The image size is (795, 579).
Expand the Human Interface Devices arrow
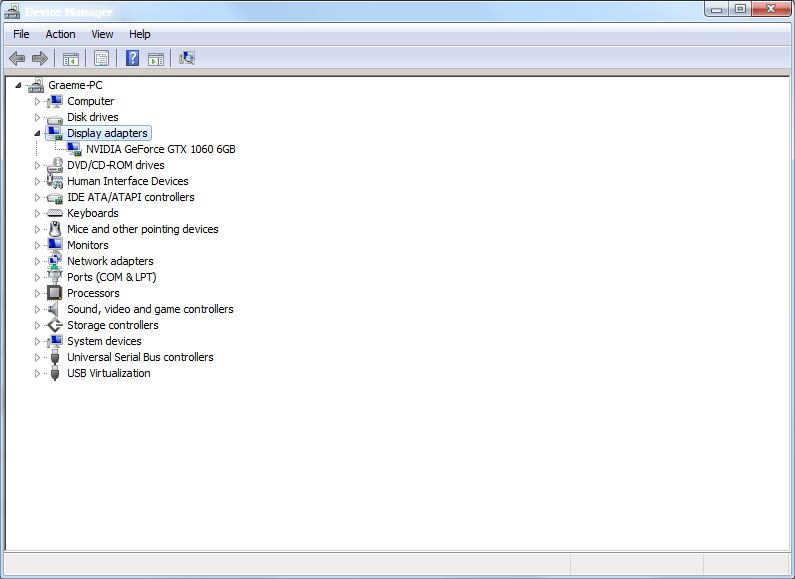pos(37,181)
